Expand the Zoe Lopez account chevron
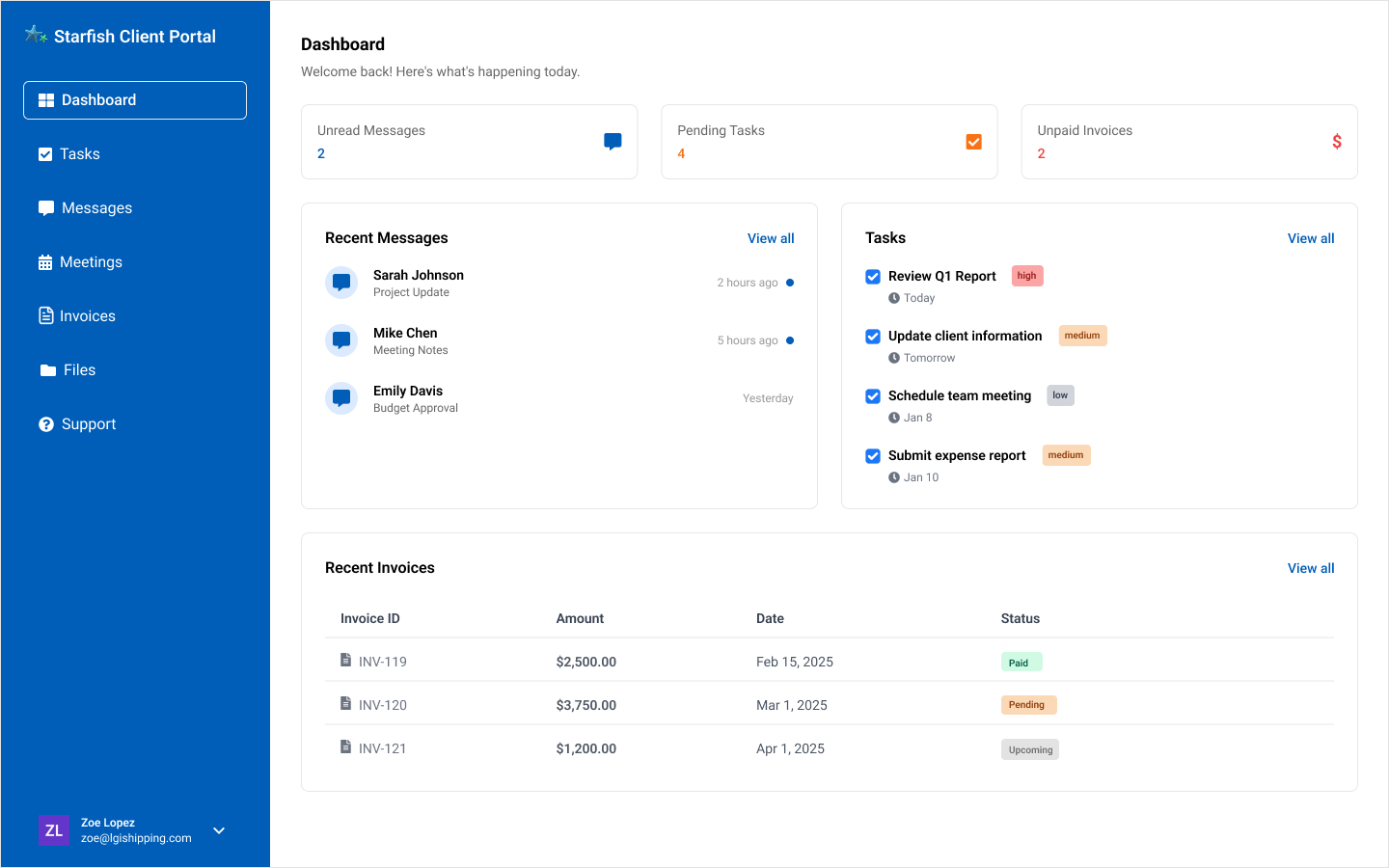The height and width of the screenshot is (868, 1389). 219,830
